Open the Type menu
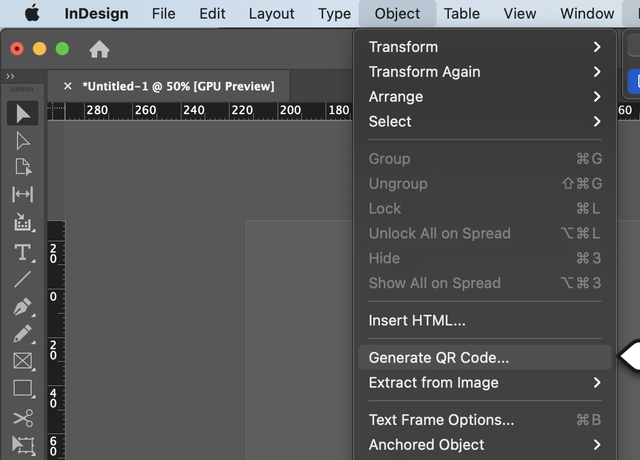This screenshot has width=640, height=460. (x=334, y=13)
